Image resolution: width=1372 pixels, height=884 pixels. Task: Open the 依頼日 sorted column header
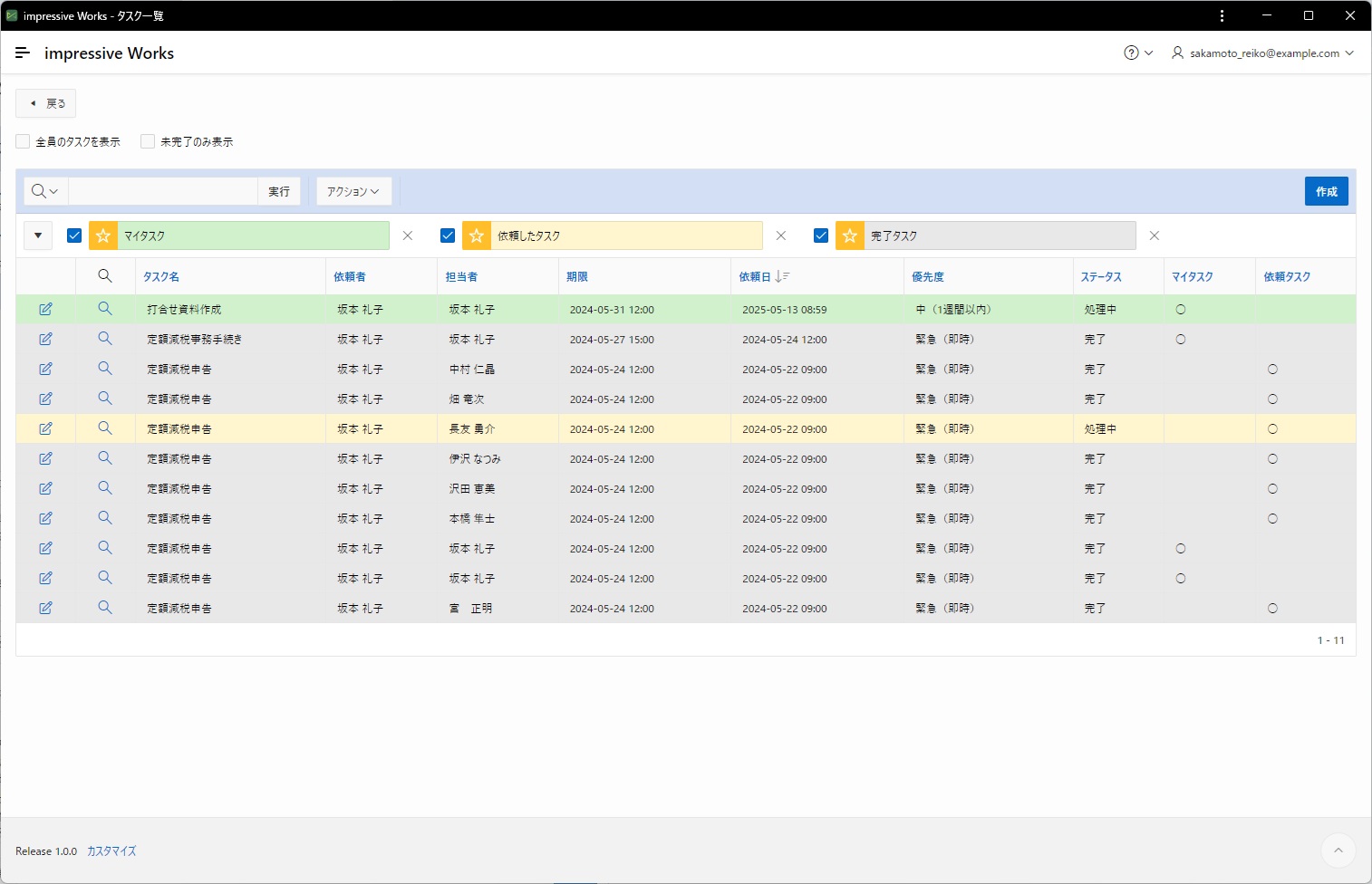click(764, 277)
